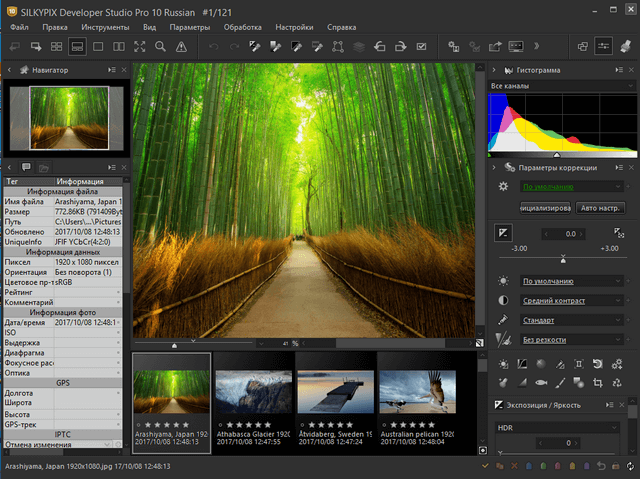Open the Инструменты menu
Viewport: 640px width, 479px height.
(x=105, y=27)
